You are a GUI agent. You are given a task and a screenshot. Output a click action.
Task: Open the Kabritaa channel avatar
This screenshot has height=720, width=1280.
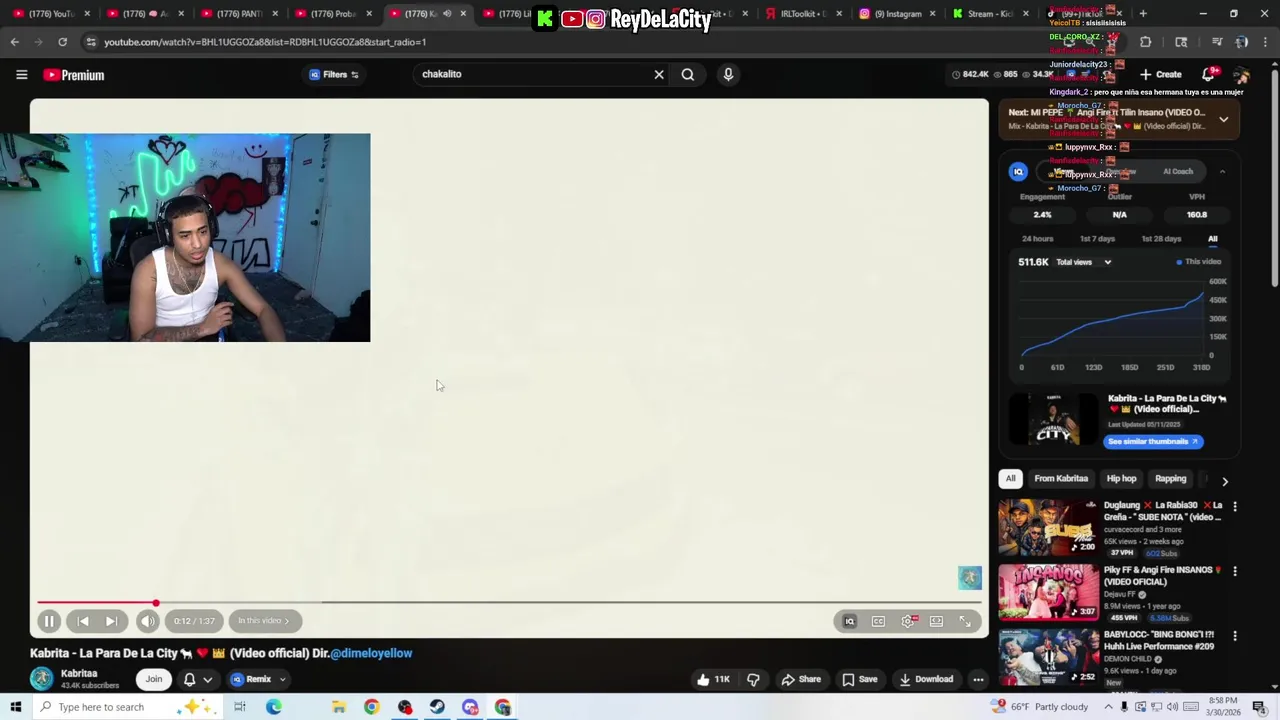[x=41, y=679]
